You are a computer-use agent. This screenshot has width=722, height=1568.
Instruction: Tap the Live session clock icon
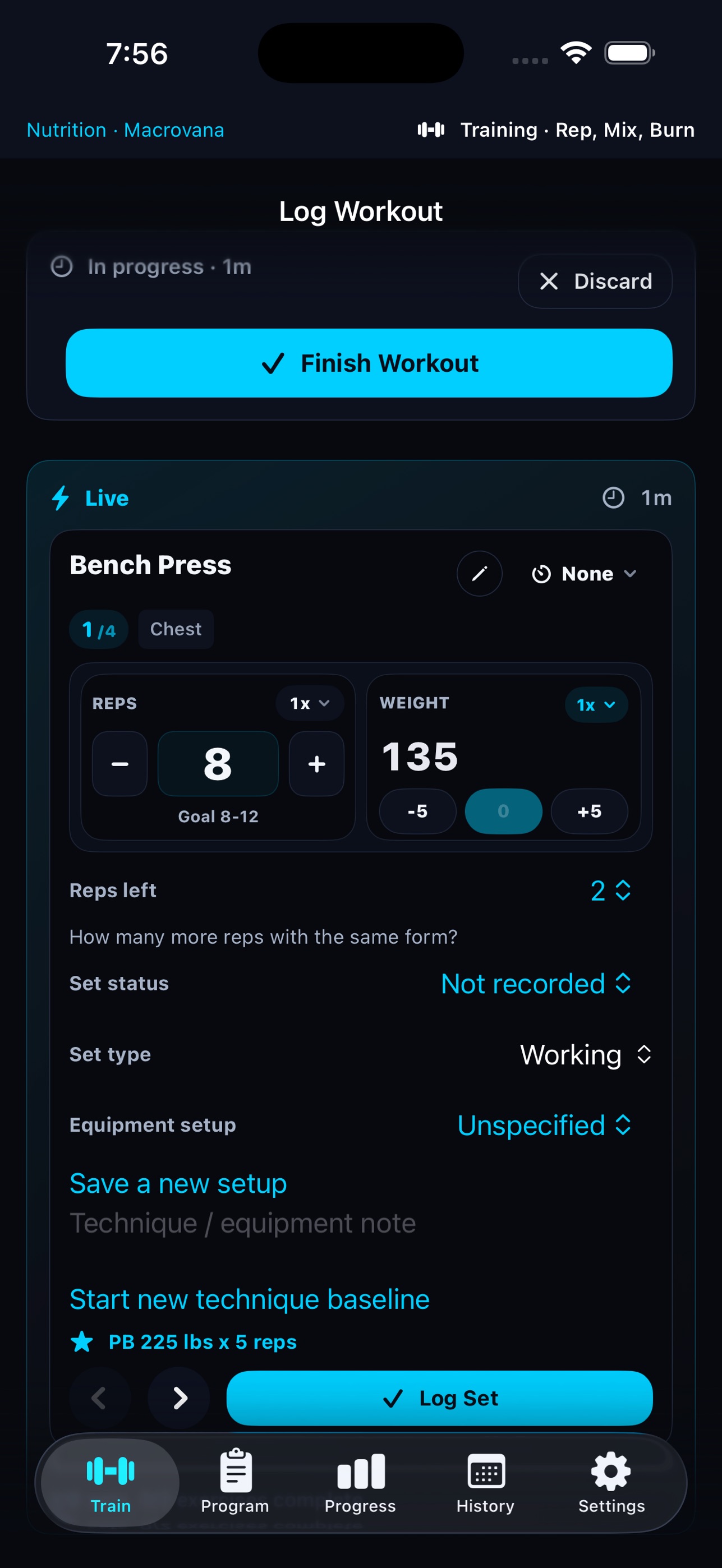point(613,497)
